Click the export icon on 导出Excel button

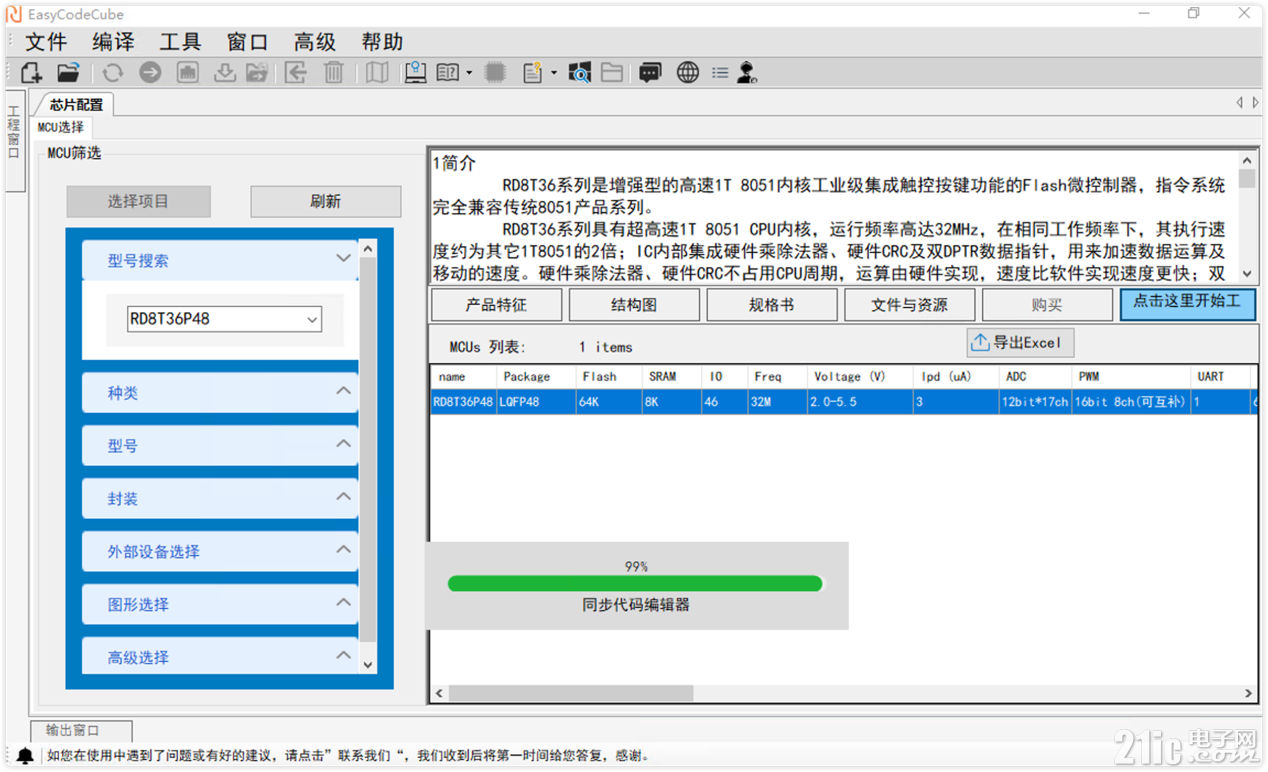[x=980, y=343]
